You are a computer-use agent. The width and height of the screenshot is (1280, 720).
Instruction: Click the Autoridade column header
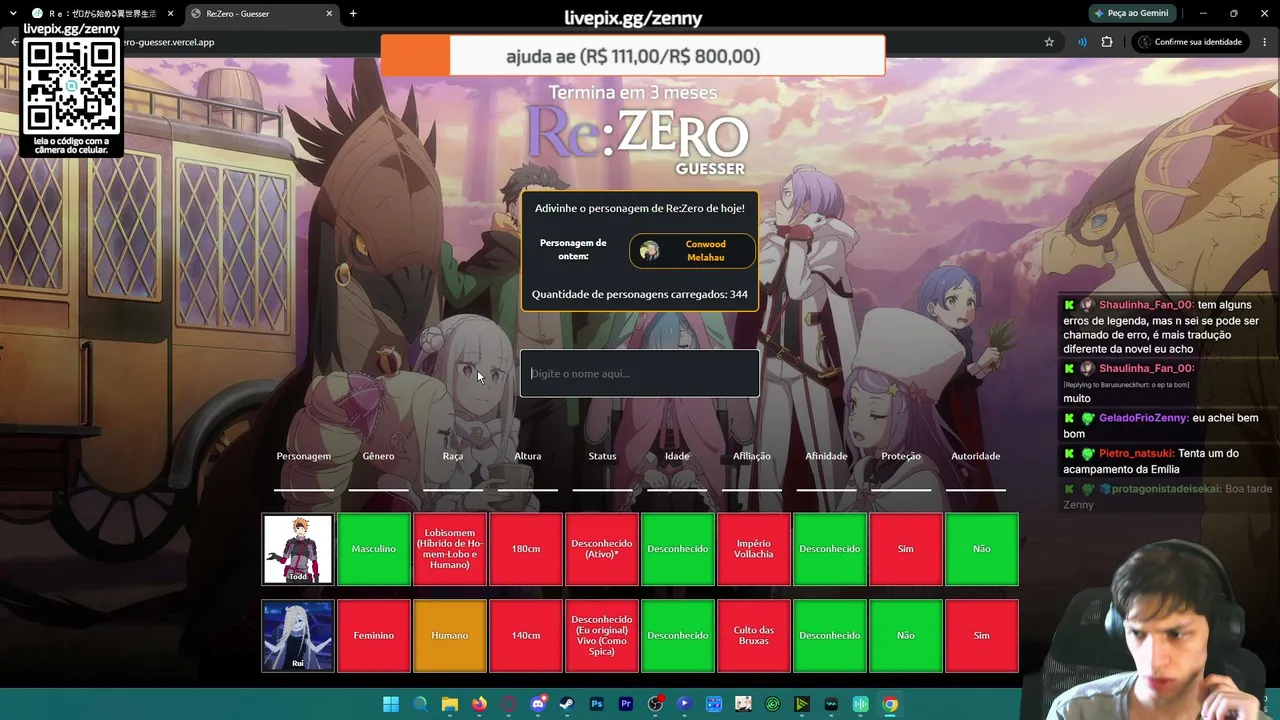[976, 456]
